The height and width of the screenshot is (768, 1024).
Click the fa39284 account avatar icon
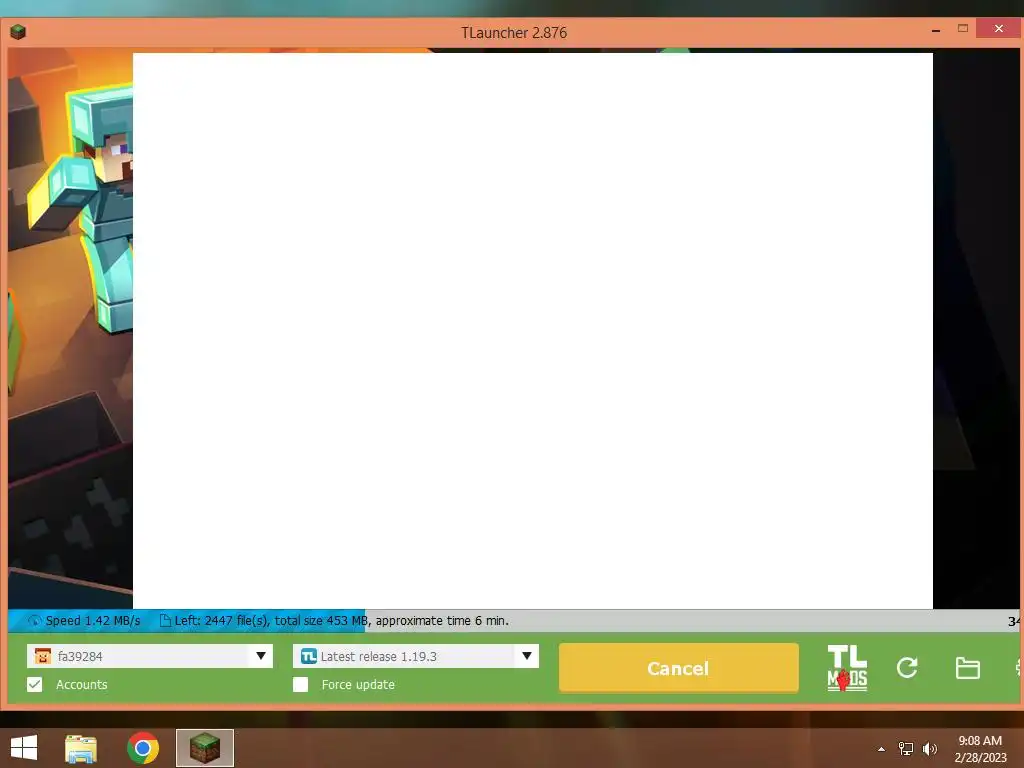click(x=42, y=656)
